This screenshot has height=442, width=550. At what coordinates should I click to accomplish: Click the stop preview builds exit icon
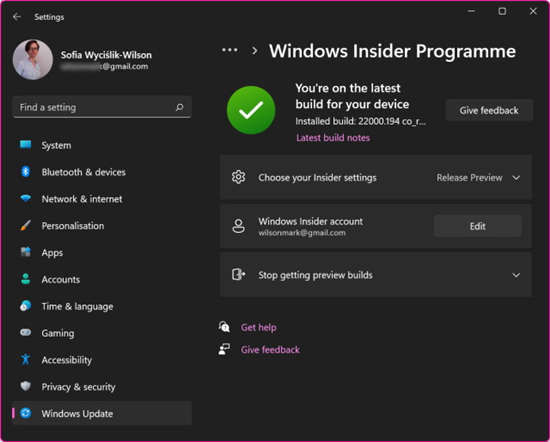[239, 274]
